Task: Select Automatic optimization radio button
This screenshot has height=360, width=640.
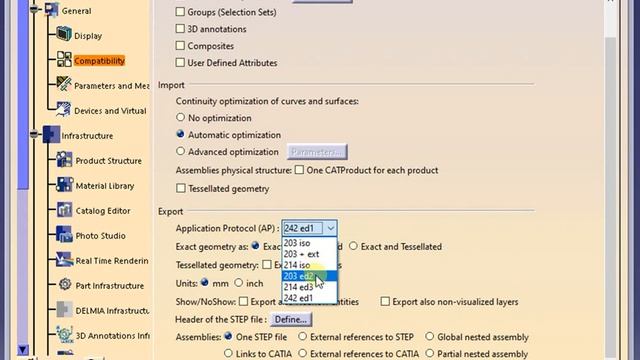Action: pos(180,134)
